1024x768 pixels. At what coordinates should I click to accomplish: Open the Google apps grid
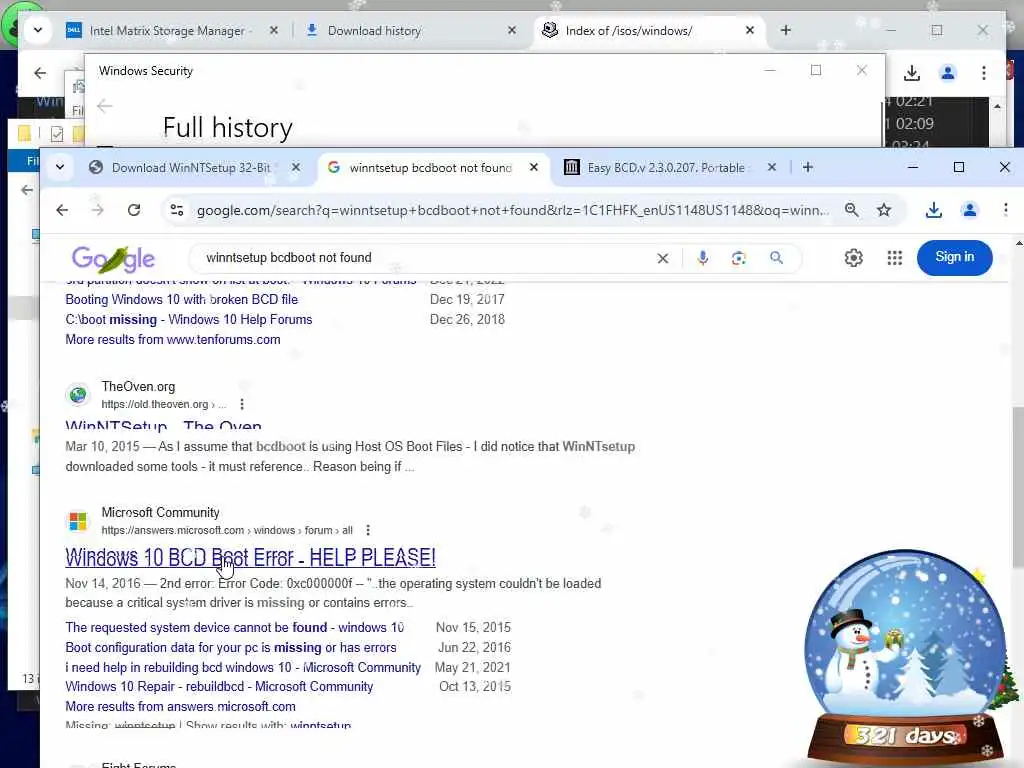895,258
